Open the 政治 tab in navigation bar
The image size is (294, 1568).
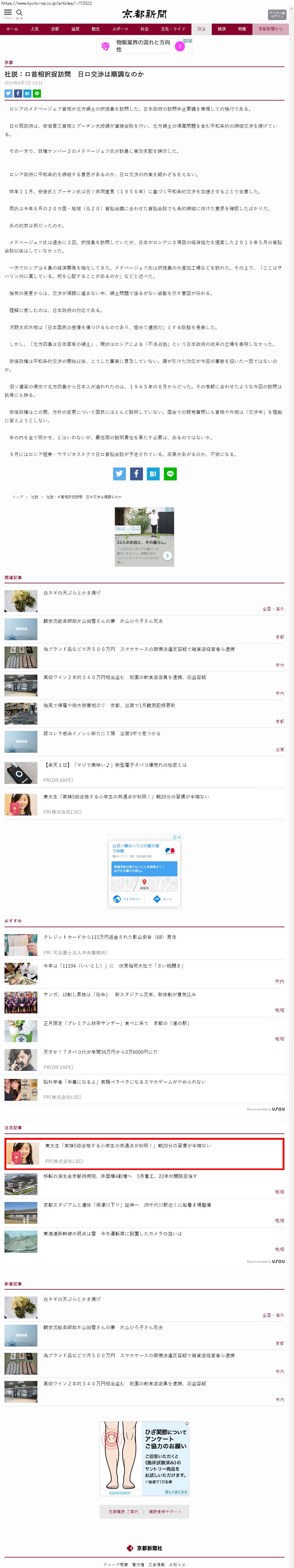[x=202, y=29]
